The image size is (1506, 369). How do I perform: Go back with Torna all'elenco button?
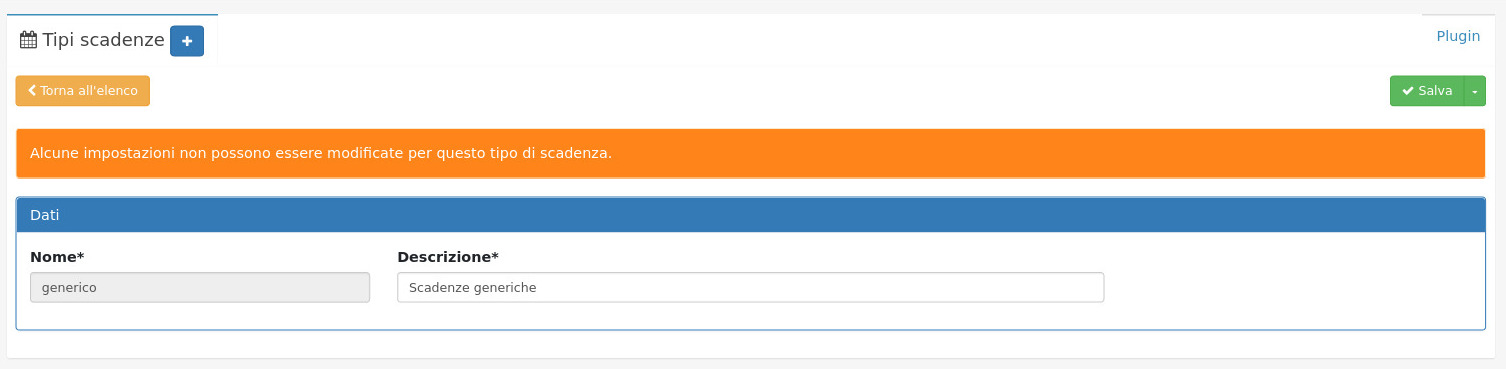pyautogui.click(x=83, y=91)
